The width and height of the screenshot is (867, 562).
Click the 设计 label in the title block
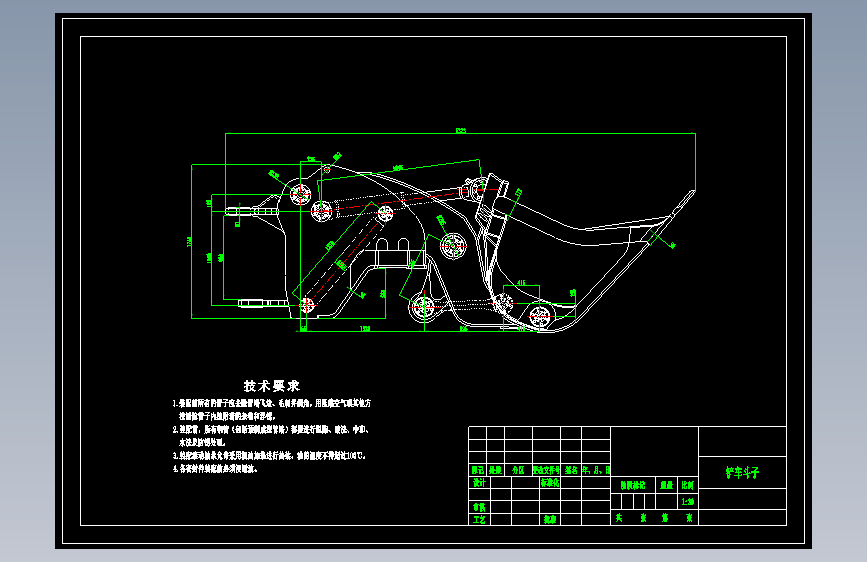coord(479,482)
